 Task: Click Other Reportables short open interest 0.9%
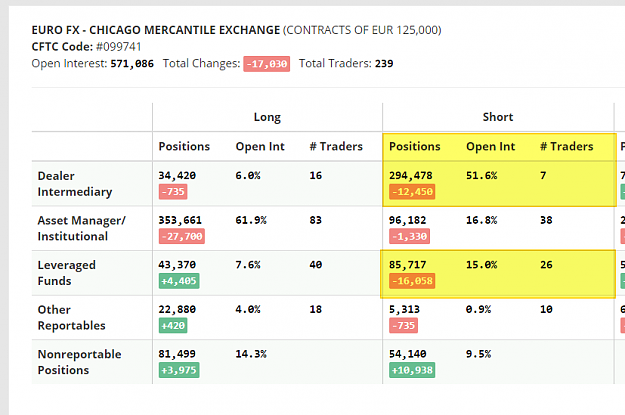tap(478, 310)
